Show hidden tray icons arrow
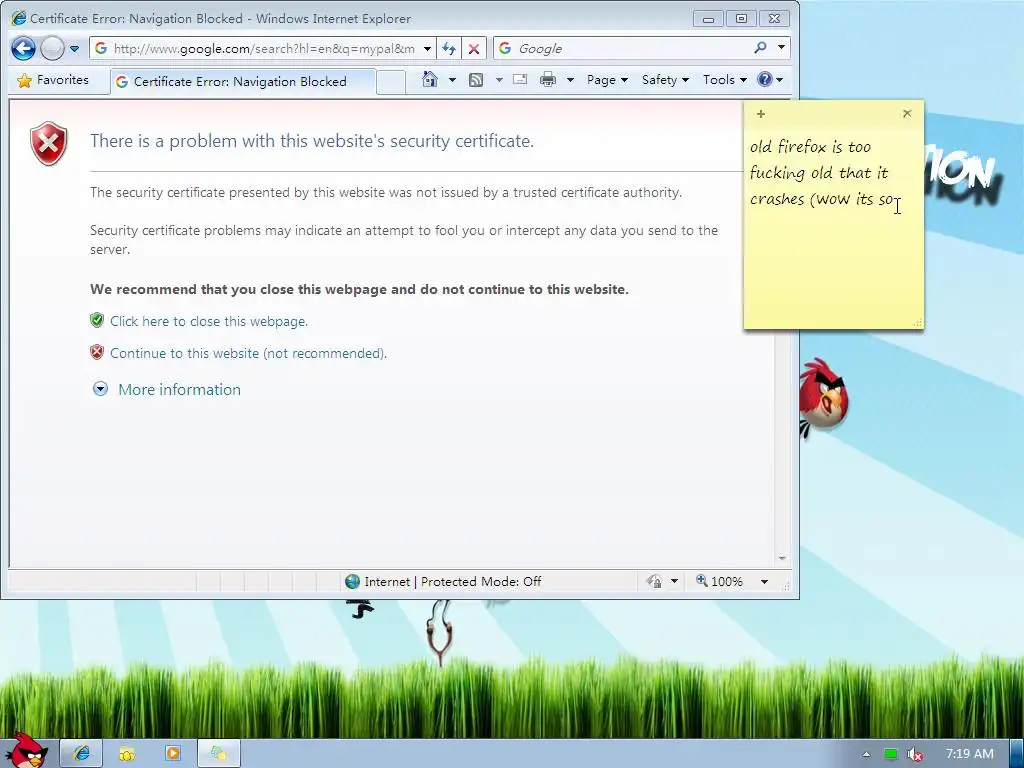 point(867,754)
